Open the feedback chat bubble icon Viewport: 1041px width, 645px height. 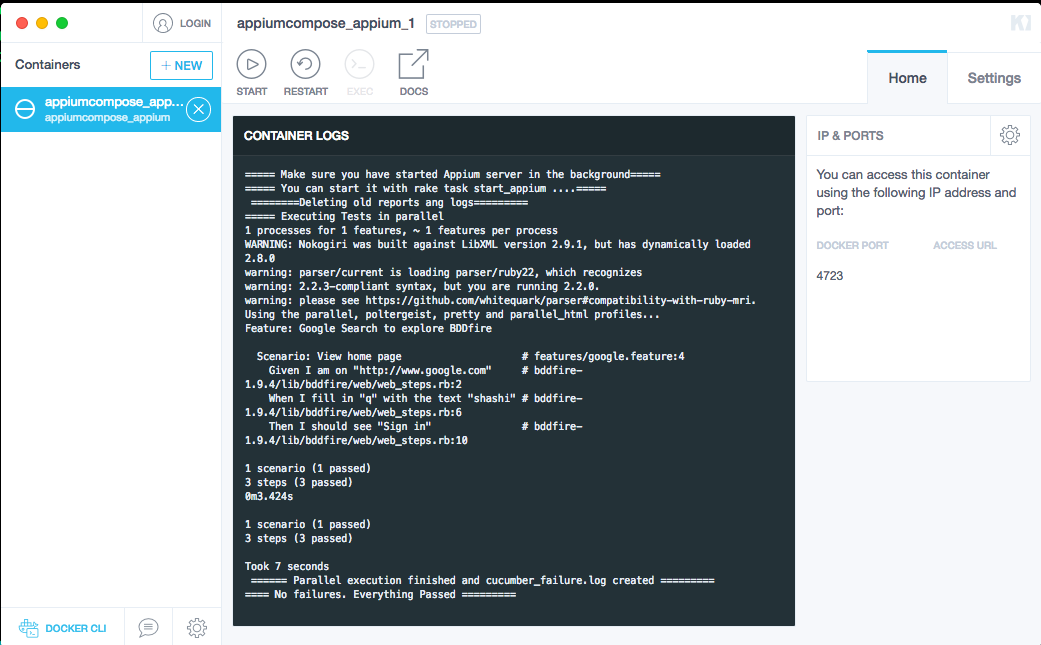click(148, 627)
